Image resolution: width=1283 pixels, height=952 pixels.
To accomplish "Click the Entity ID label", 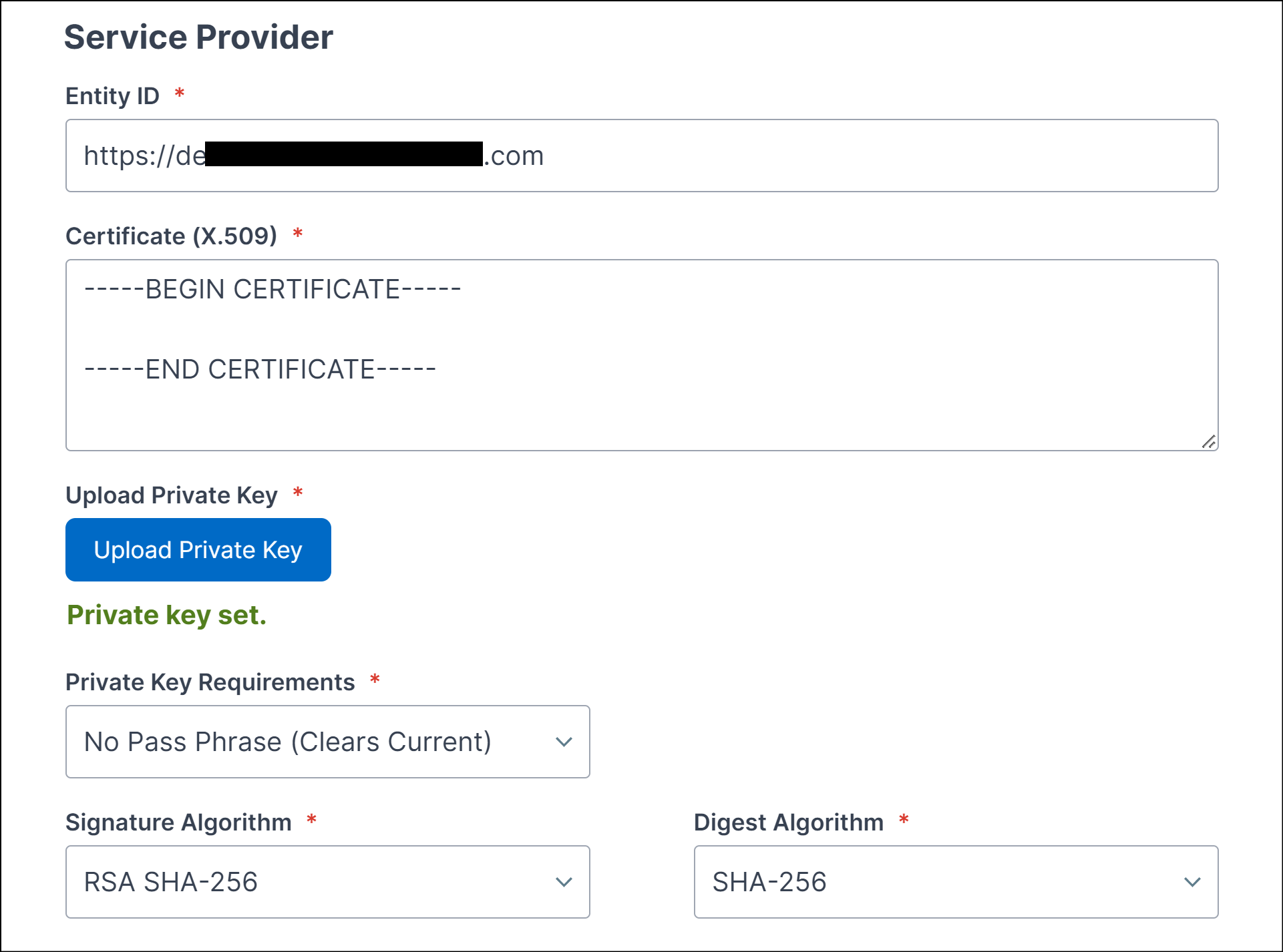I will click(x=112, y=96).
